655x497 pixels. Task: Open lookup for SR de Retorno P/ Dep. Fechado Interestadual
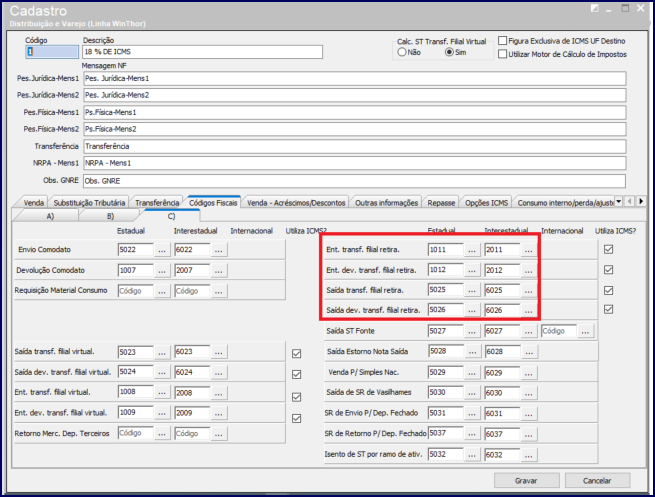[528, 434]
